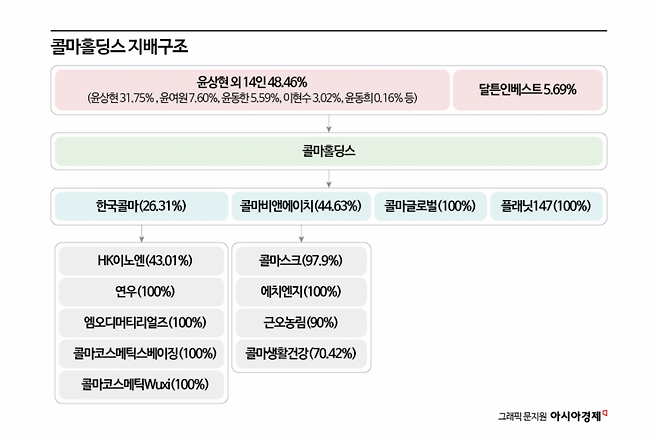658x438 pixels.
Task: Select the HK이노엔(43.01%) subsidiary
Action: pyautogui.click(x=141, y=262)
